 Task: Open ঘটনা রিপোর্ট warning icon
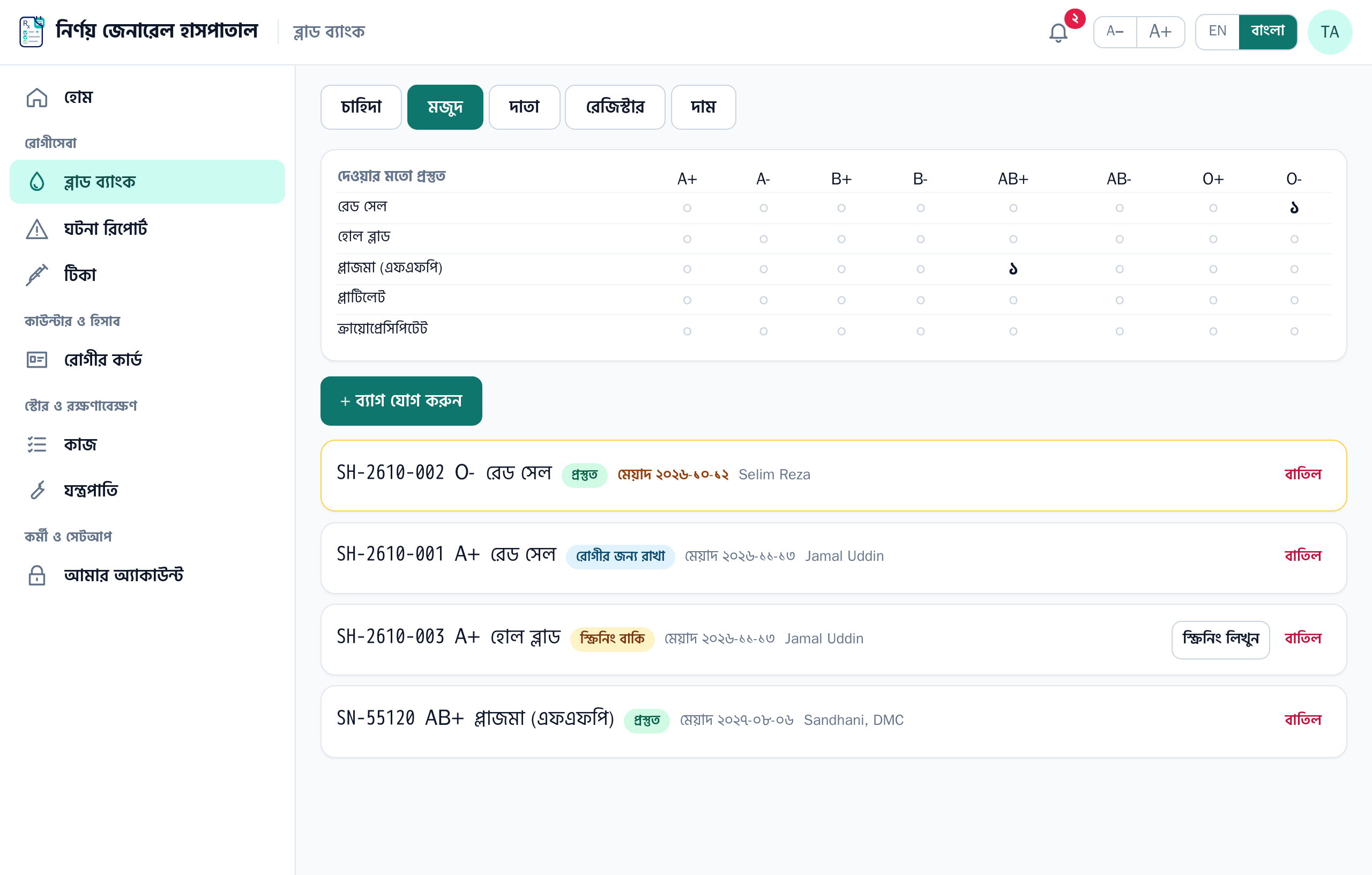tap(37, 228)
